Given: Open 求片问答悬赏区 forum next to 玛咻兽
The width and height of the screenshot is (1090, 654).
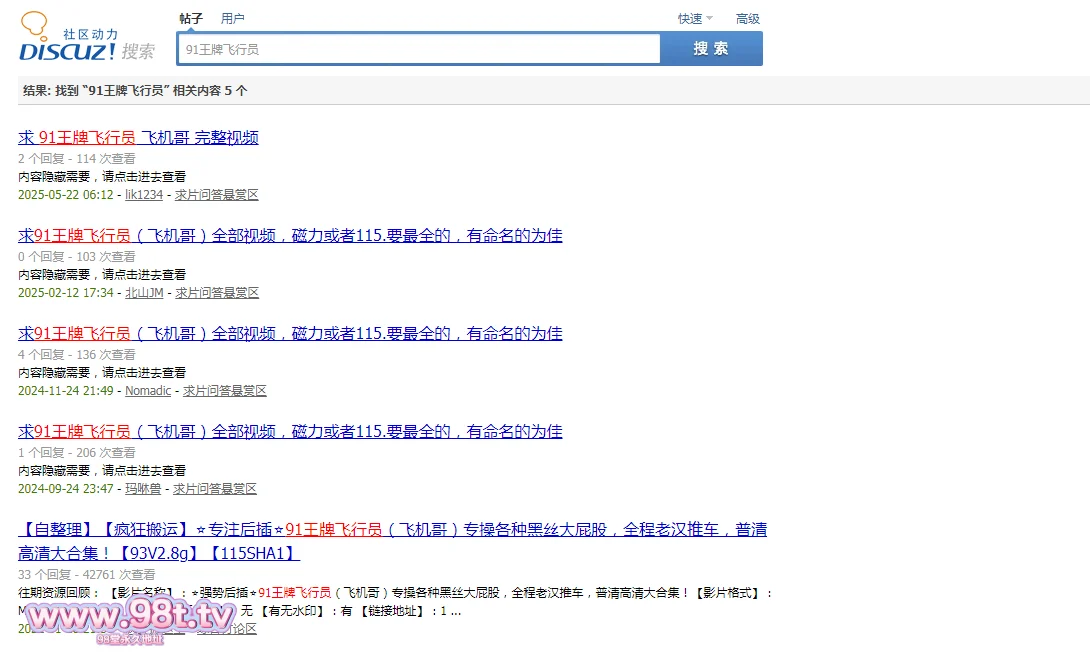Looking at the screenshot, I should (x=215, y=489).
